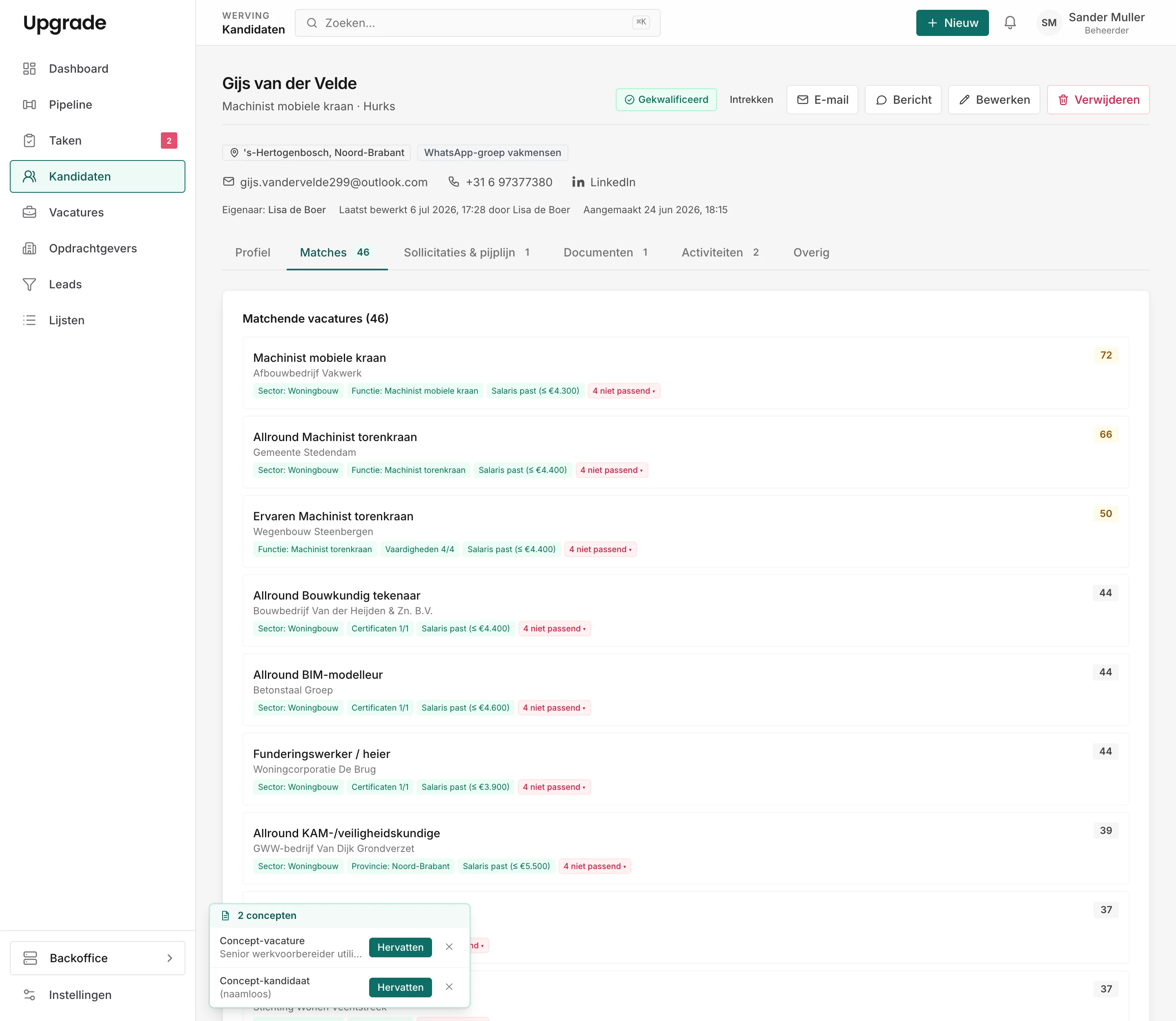Click the phone number +31 6 97377380

(500, 182)
